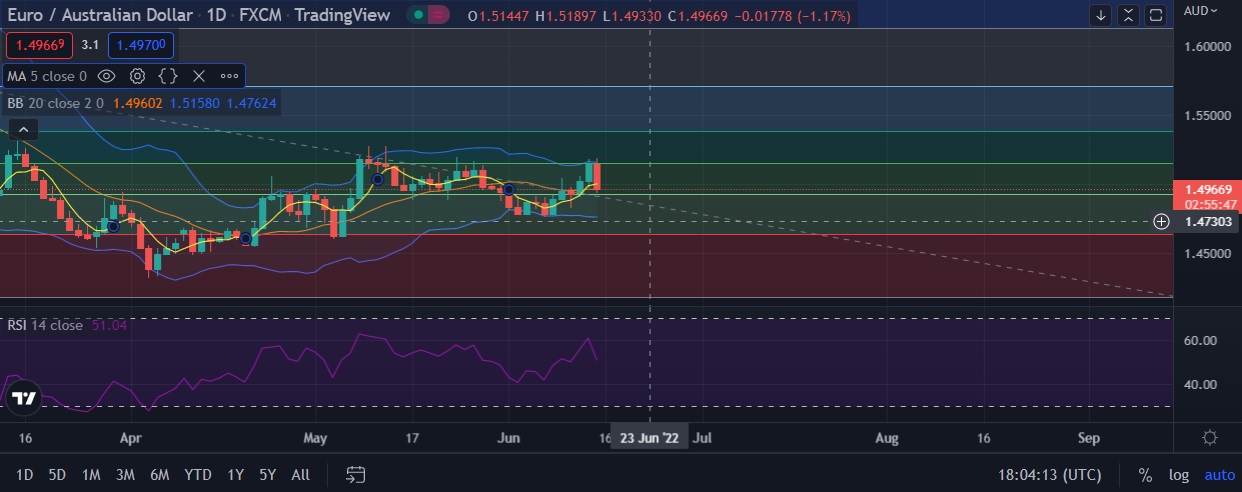Open the AUD currency dropdown
This screenshot has width=1242, height=492.
tap(1203, 10)
